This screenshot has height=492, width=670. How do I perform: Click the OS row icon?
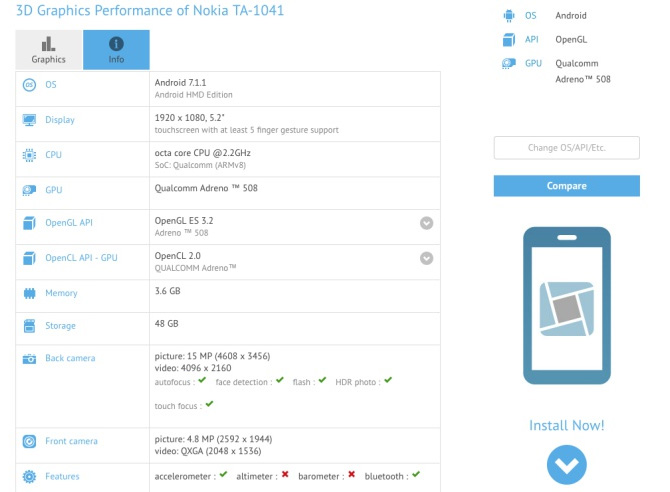point(29,86)
